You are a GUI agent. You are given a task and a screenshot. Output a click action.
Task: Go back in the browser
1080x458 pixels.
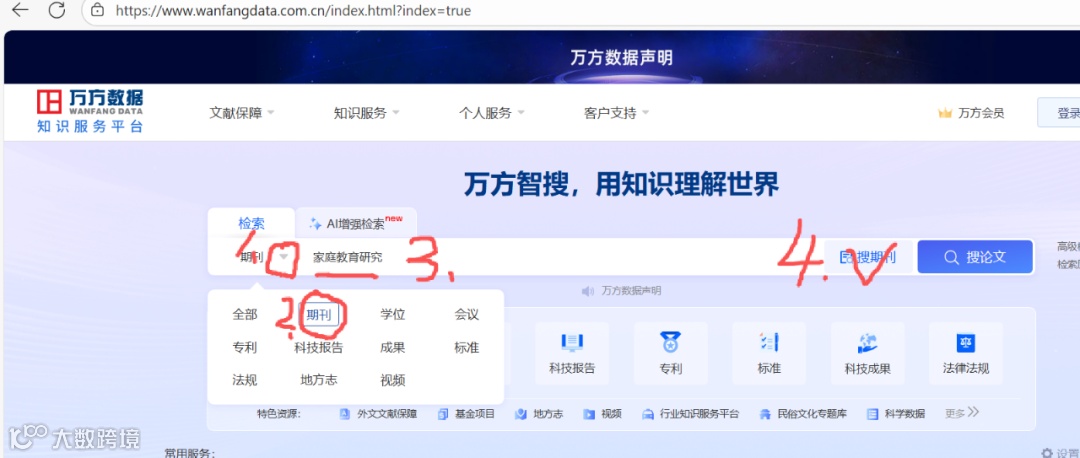(19, 10)
